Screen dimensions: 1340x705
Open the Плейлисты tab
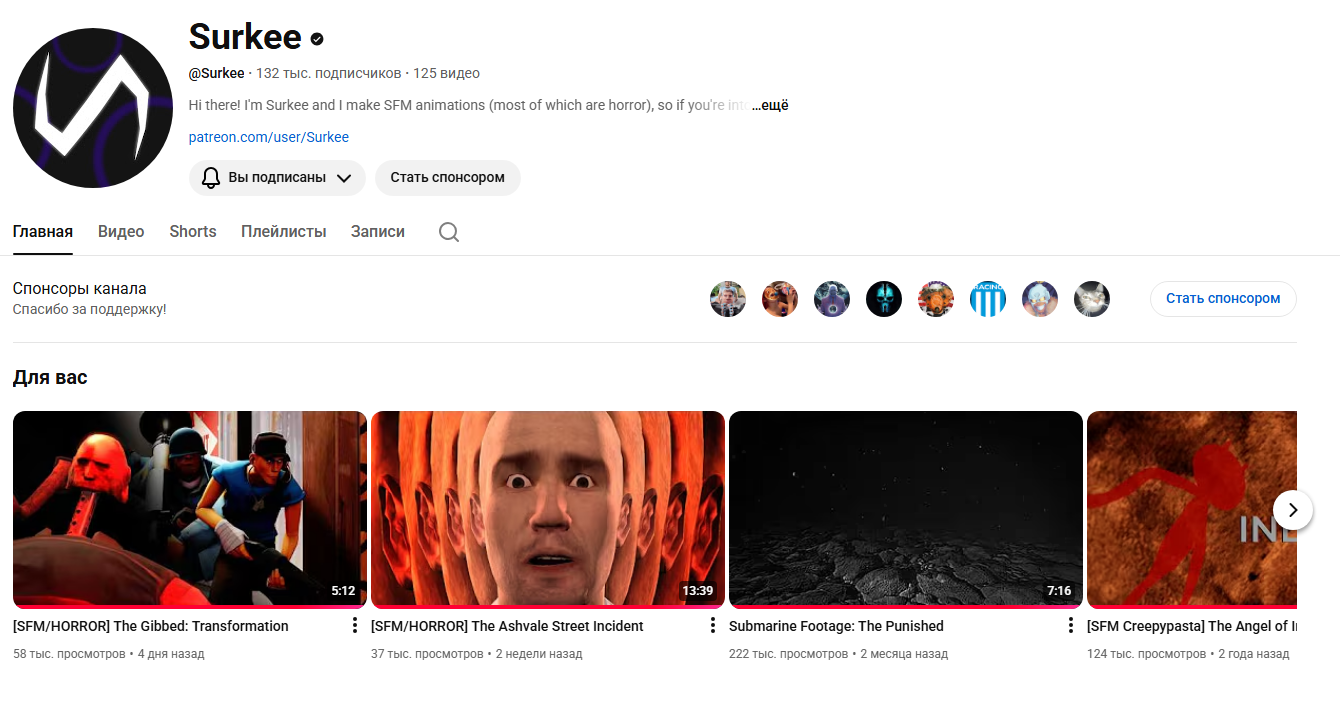pos(284,232)
